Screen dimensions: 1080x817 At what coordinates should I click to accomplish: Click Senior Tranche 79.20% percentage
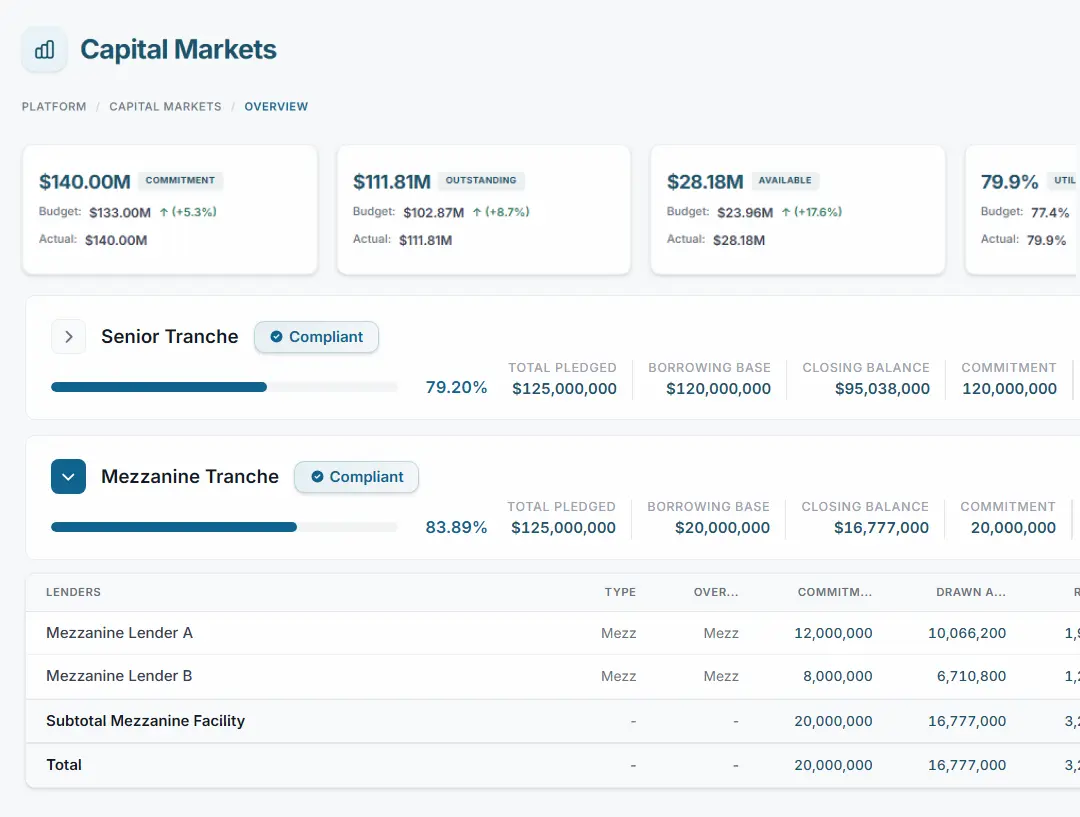(456, 387)
